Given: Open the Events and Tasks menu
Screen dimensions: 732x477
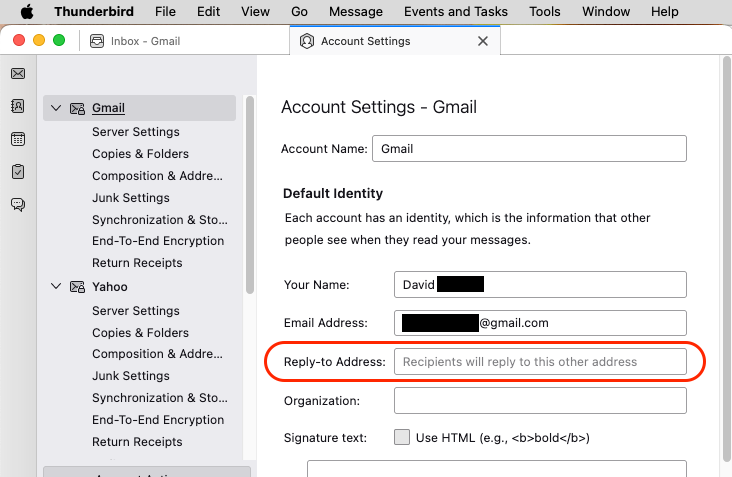Looking at the screenshot, I should coord(456,11).
